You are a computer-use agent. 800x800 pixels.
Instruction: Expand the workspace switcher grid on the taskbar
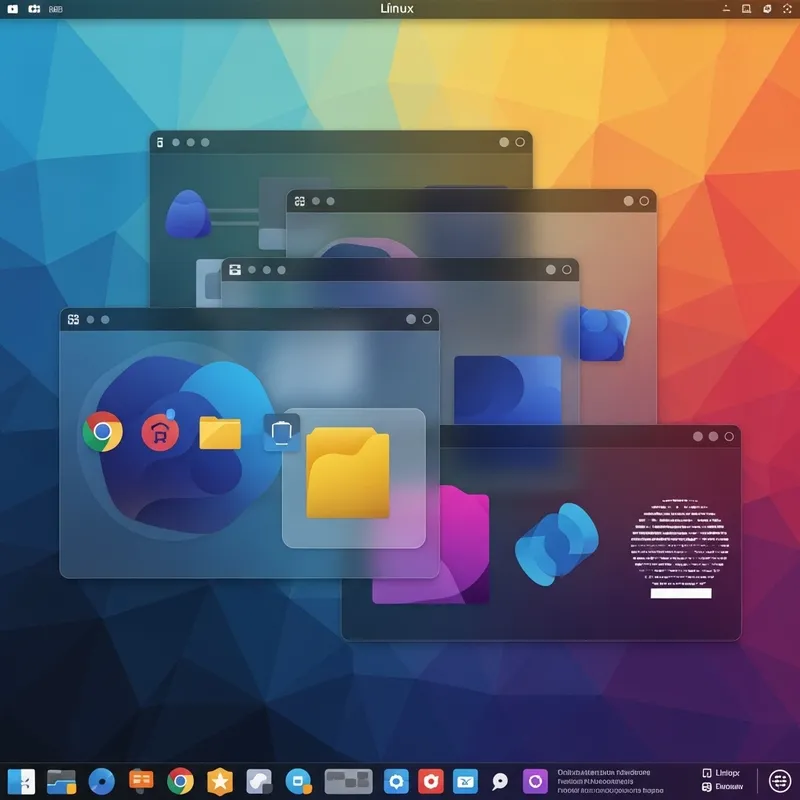[348, 781]
